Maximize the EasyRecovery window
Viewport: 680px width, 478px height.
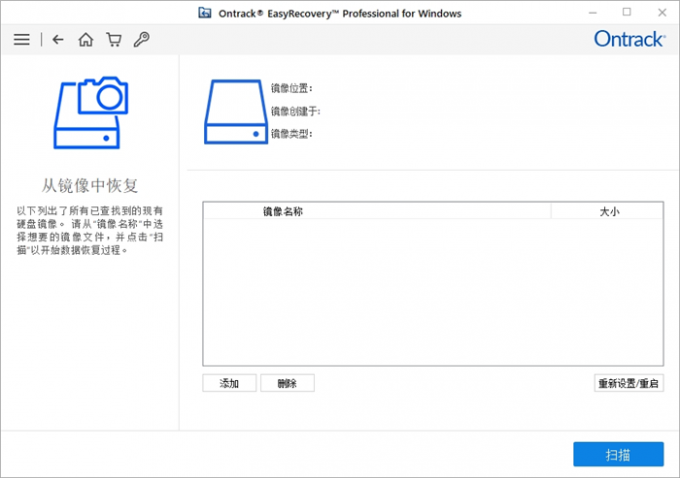click(x=627, y=13)
